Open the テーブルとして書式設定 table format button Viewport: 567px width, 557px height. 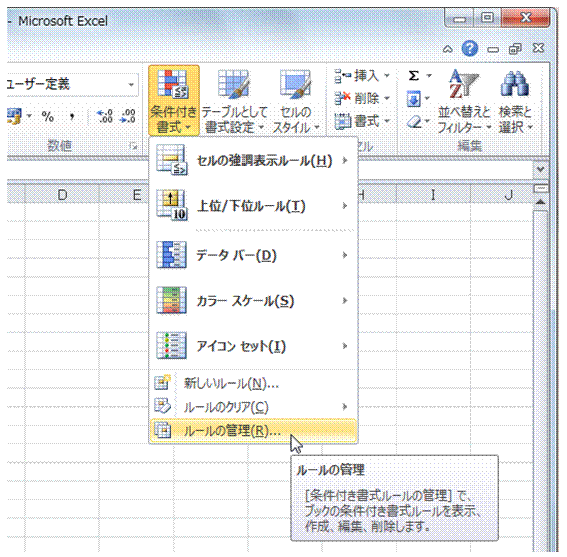(x=234, y=101)
